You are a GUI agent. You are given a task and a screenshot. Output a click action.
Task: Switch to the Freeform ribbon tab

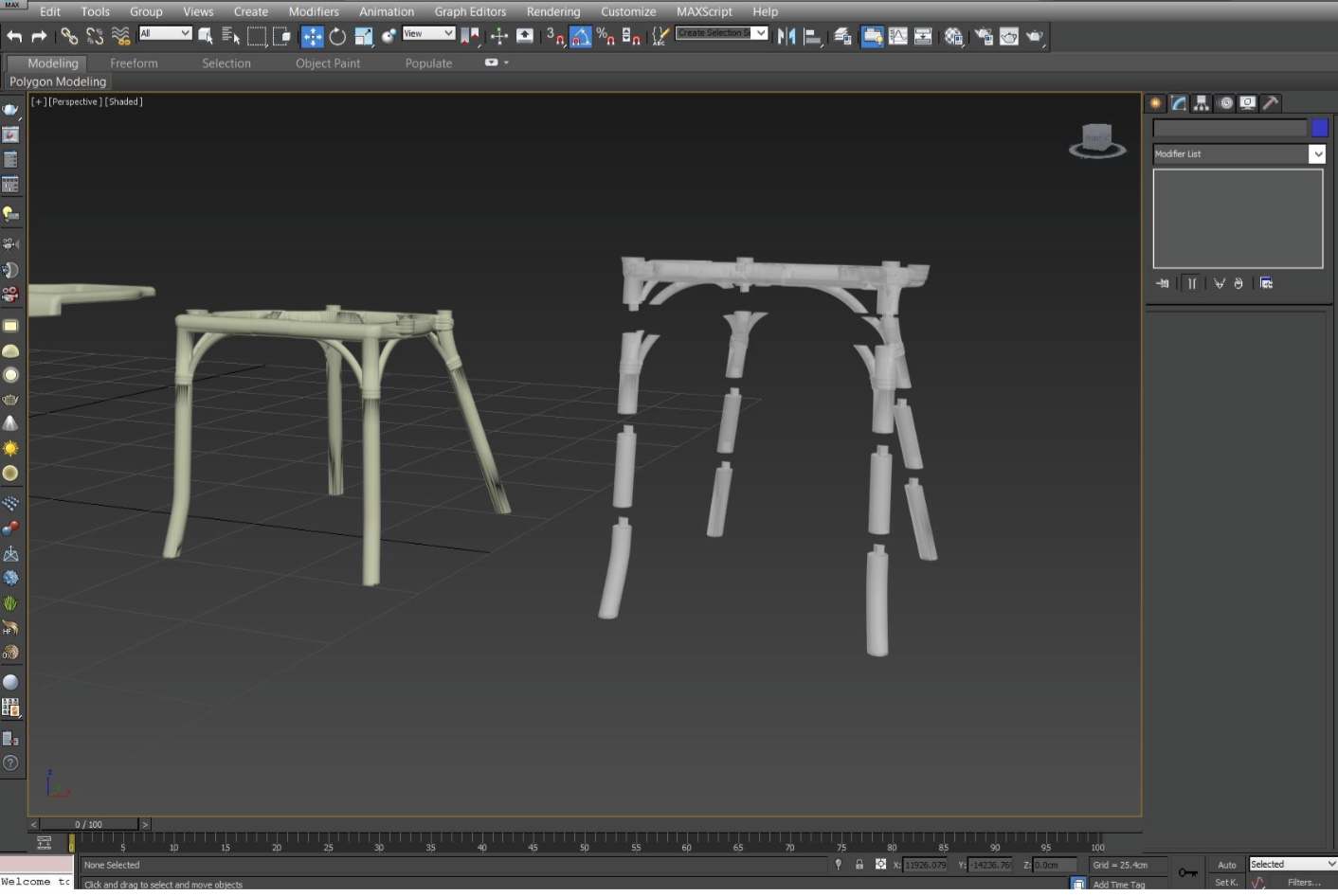tap(134, 63)
